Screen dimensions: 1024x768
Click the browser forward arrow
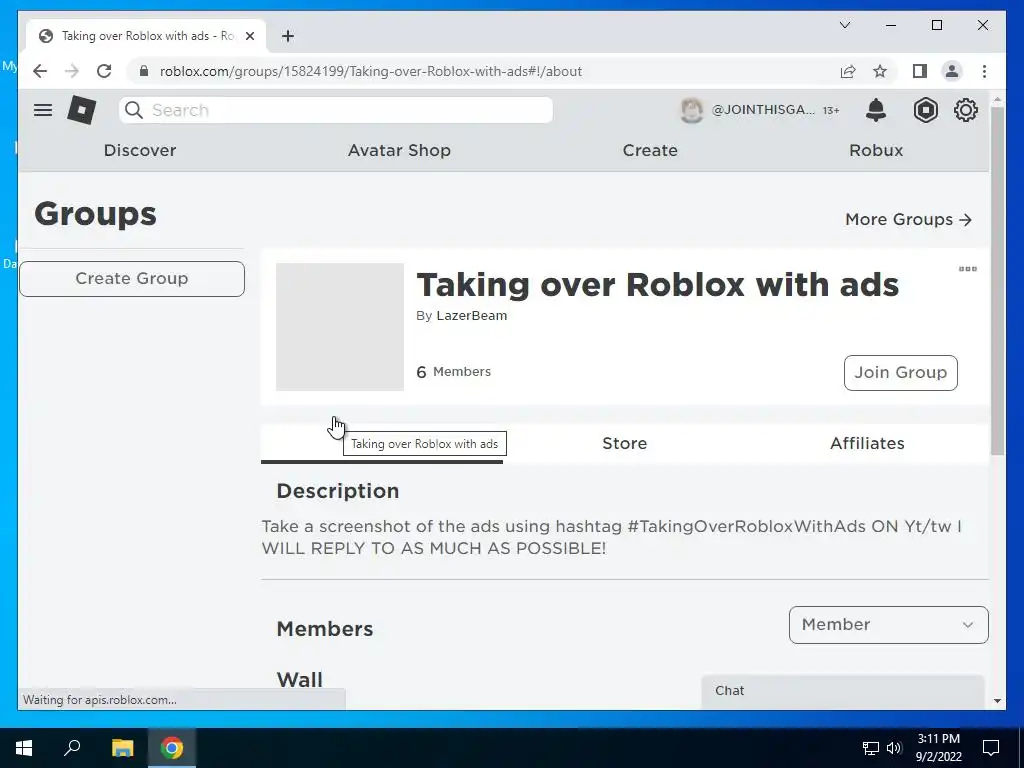click(x=72, y=71)
